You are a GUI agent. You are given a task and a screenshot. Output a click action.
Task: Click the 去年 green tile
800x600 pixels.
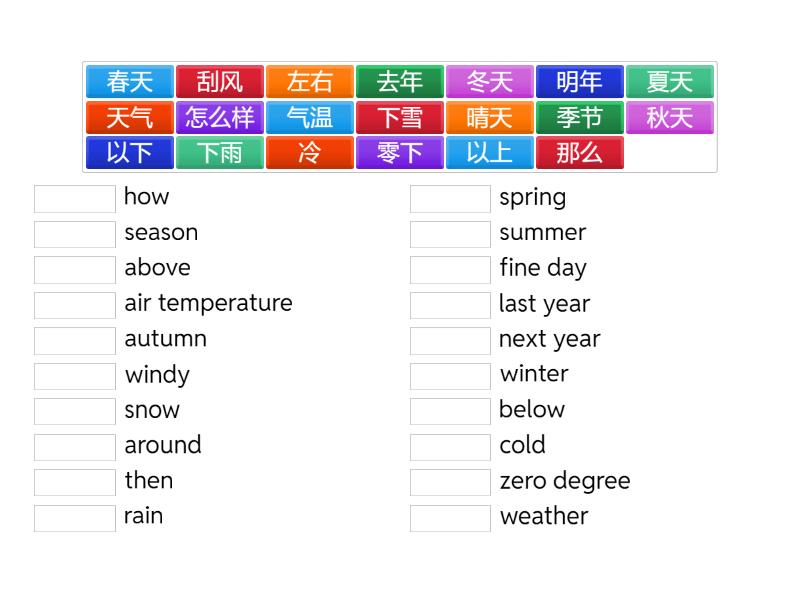click(400, 82)
